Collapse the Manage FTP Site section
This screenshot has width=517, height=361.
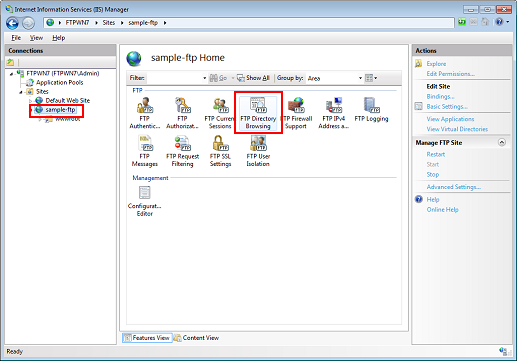502,142
